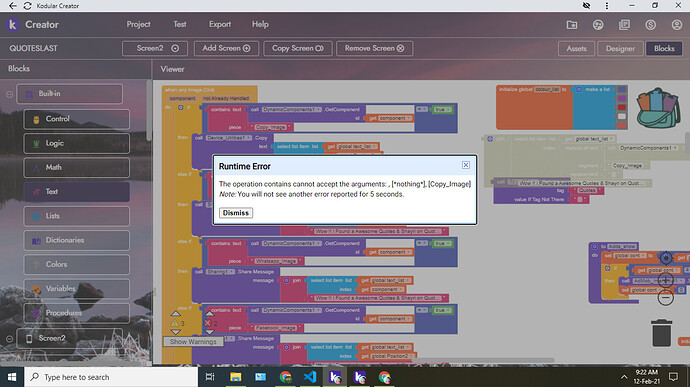Click Show Warnings button

193,342
